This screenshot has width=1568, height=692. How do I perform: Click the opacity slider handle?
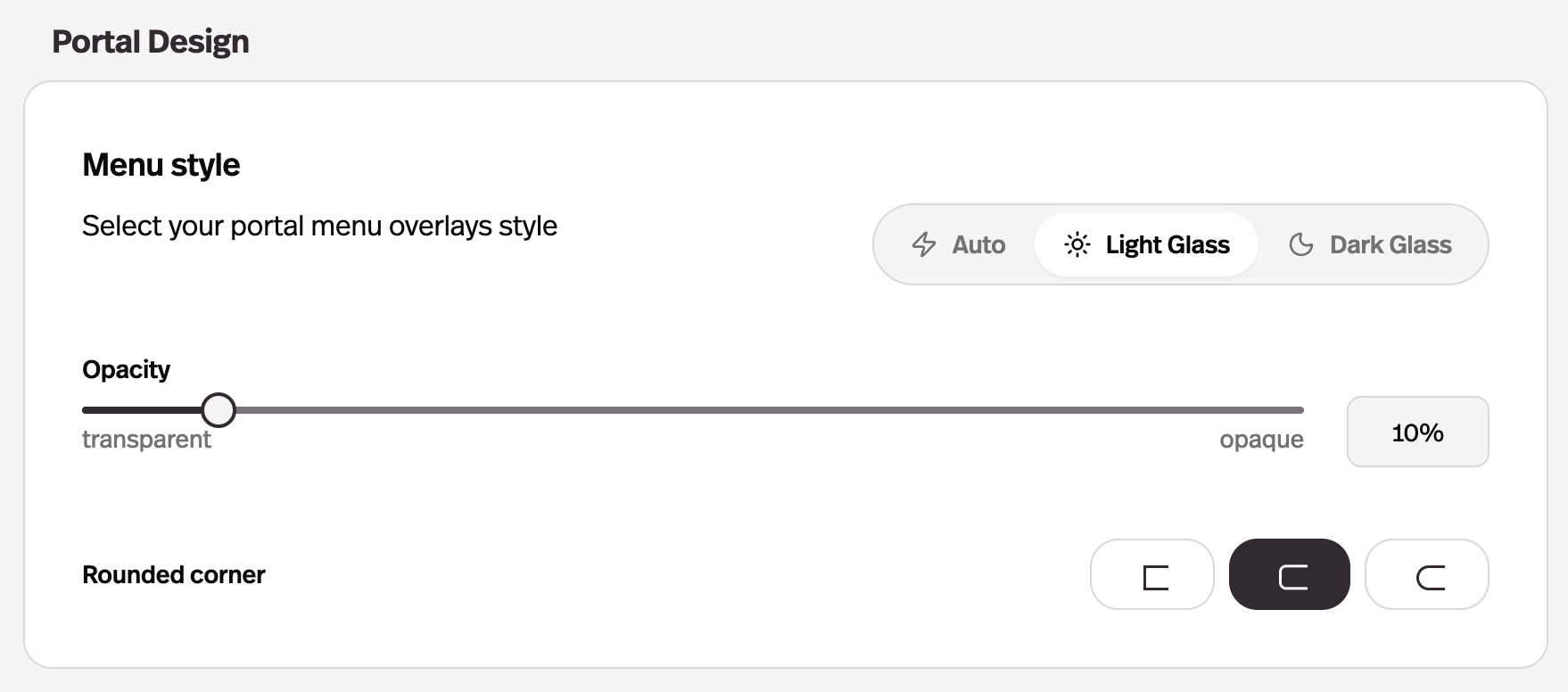click(x=219, y=410)
